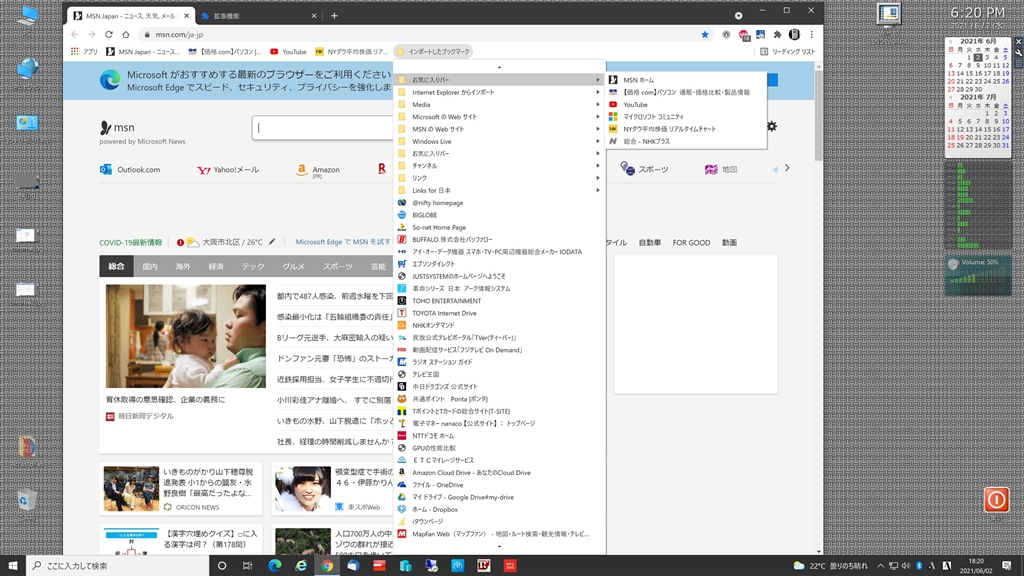Screen dimensions: 1024x576
Task: Open the Yahoo!メール shortcut
Action: [228, 169]
